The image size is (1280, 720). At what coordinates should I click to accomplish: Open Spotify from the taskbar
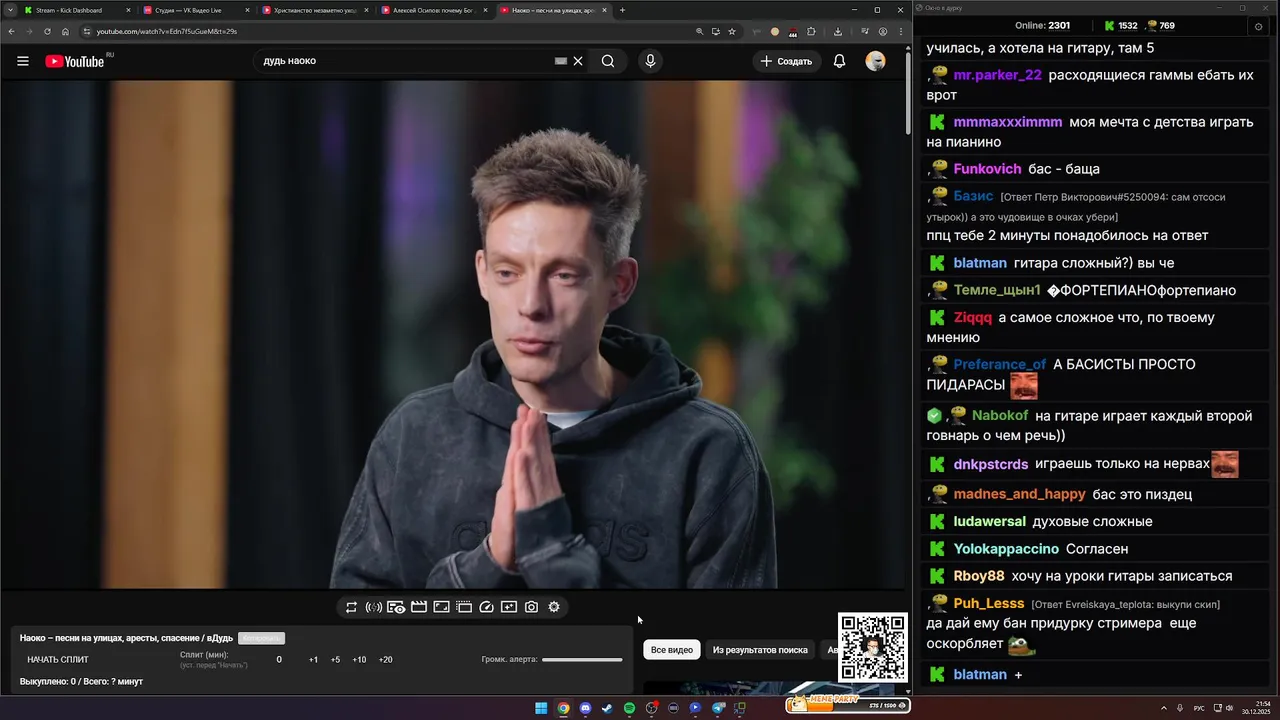click(x=629, y=708)
